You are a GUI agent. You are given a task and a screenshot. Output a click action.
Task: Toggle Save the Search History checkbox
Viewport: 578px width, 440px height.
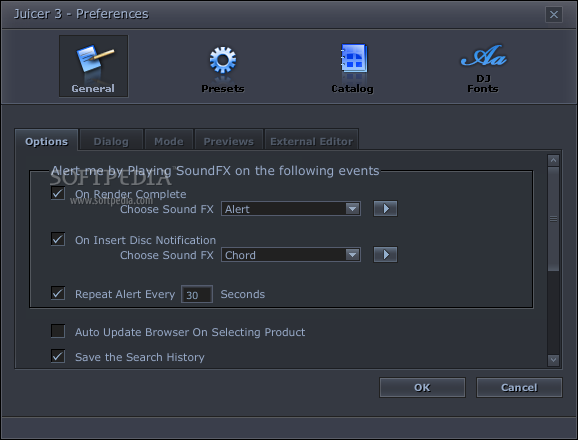point(58,356)
